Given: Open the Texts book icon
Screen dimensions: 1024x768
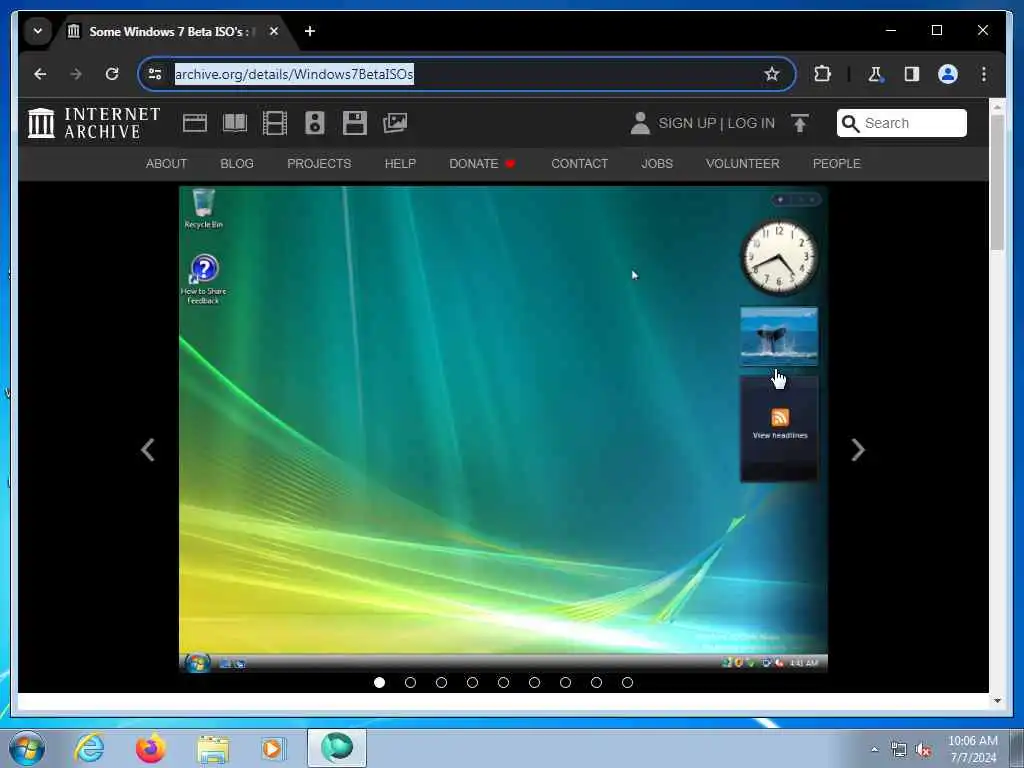Looking at the screenshot, I should [x=235, y=123].
